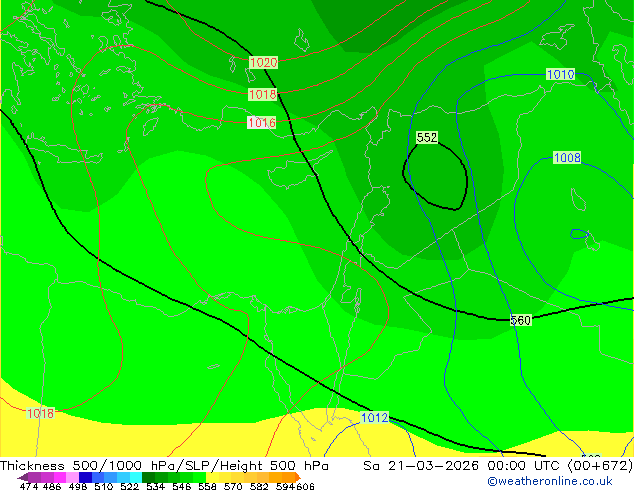Screen dimensions: 634x490
Task: Click the legend value 570
Action: [x=233, y=486]
